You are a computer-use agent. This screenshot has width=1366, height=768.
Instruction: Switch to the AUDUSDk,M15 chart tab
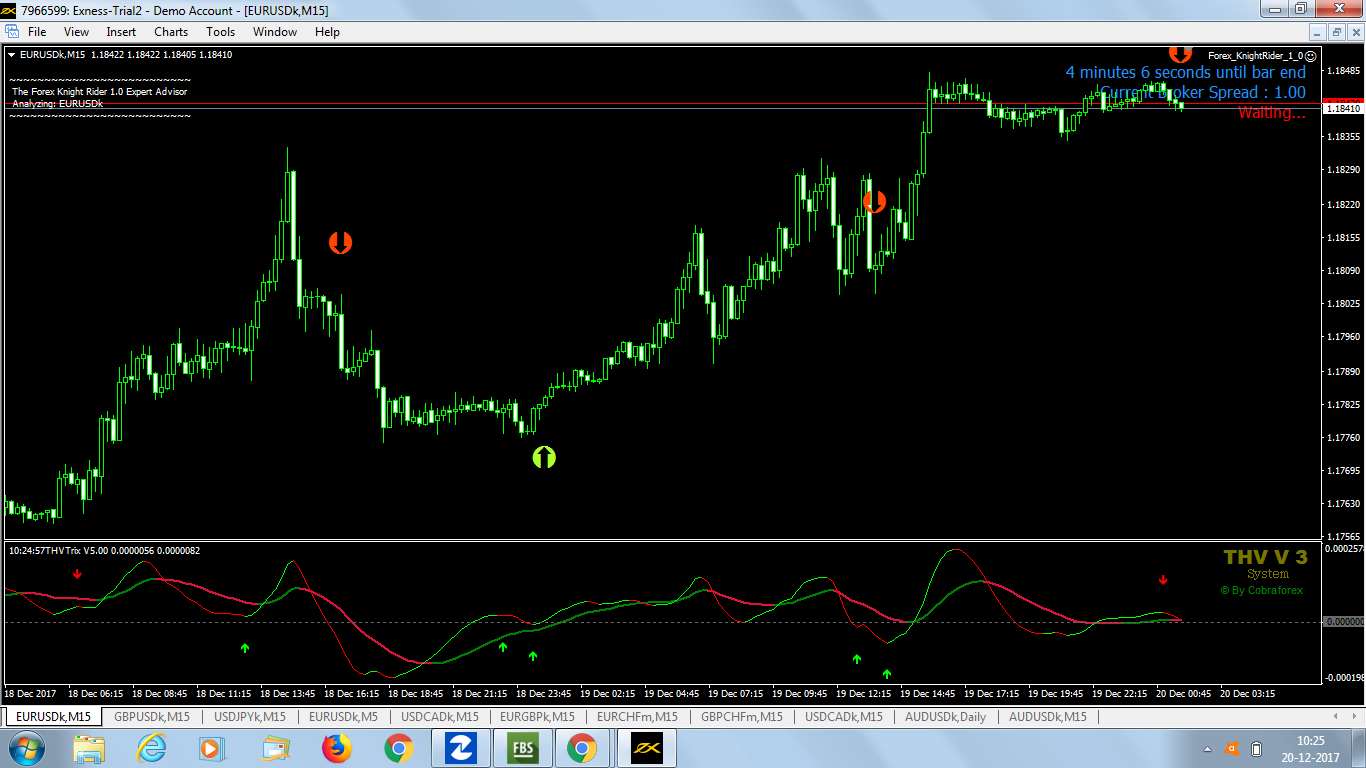(1047, 717)
